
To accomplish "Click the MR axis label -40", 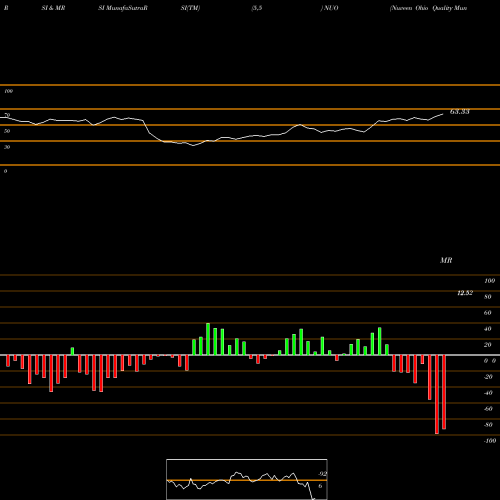I will [488, 393].
